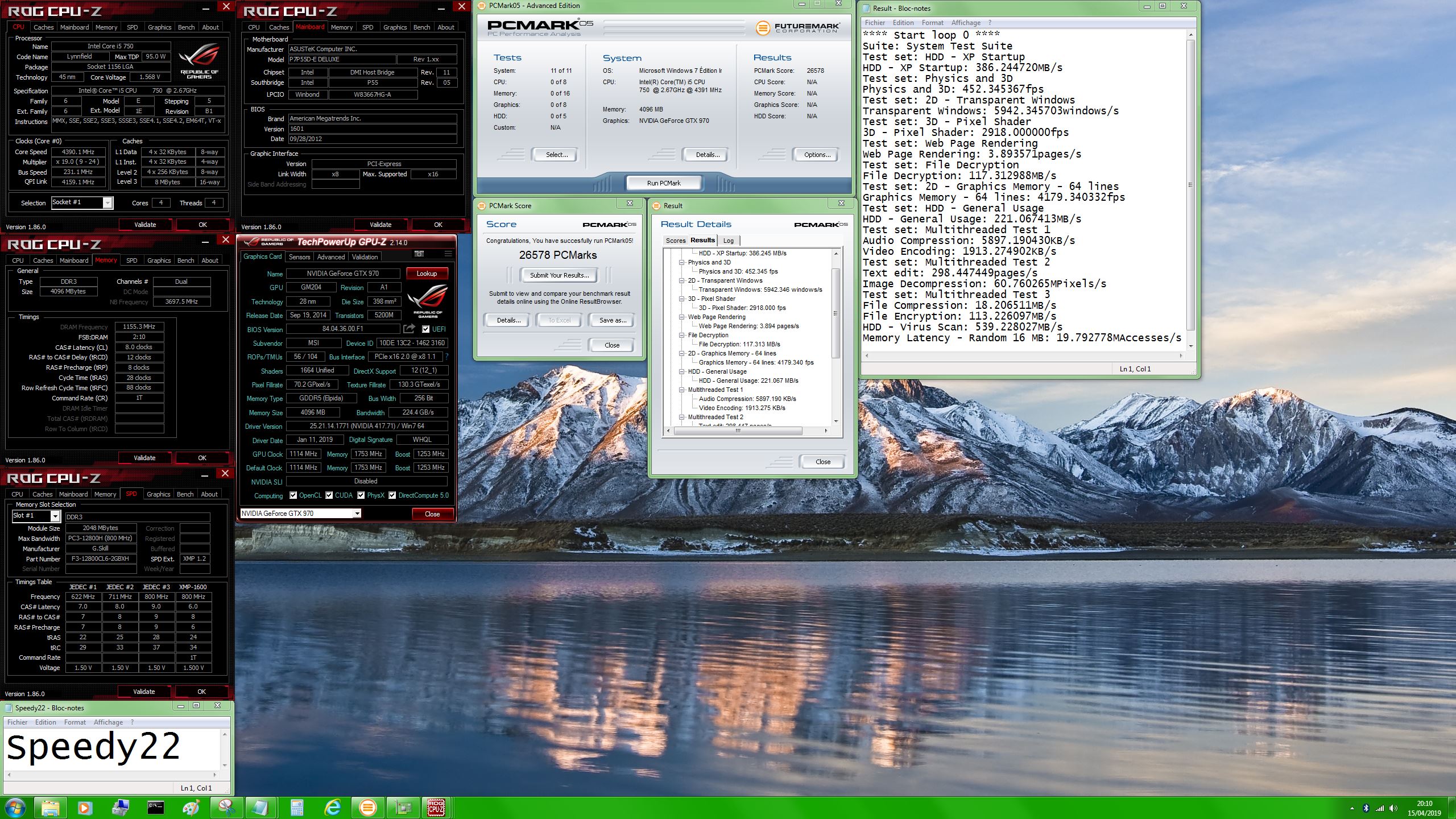Screen dimensions: 1456x819
Task: Switch to Notepad taskbar icon
Action: [261, 808]
